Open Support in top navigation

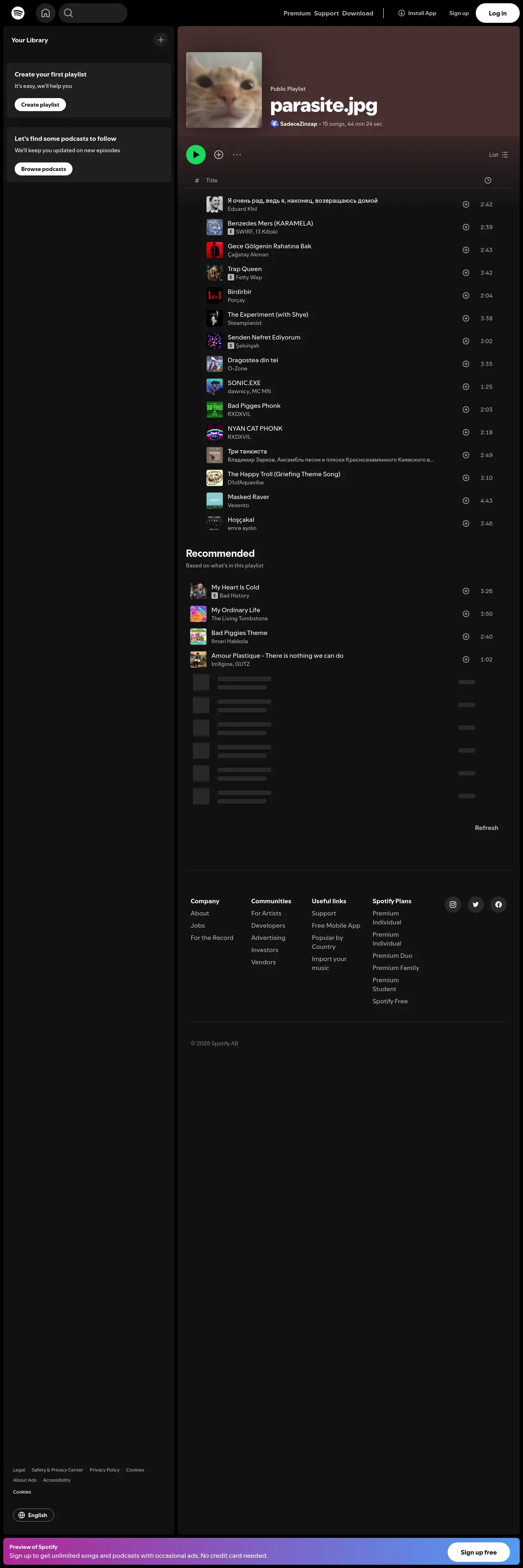point(326,13)
